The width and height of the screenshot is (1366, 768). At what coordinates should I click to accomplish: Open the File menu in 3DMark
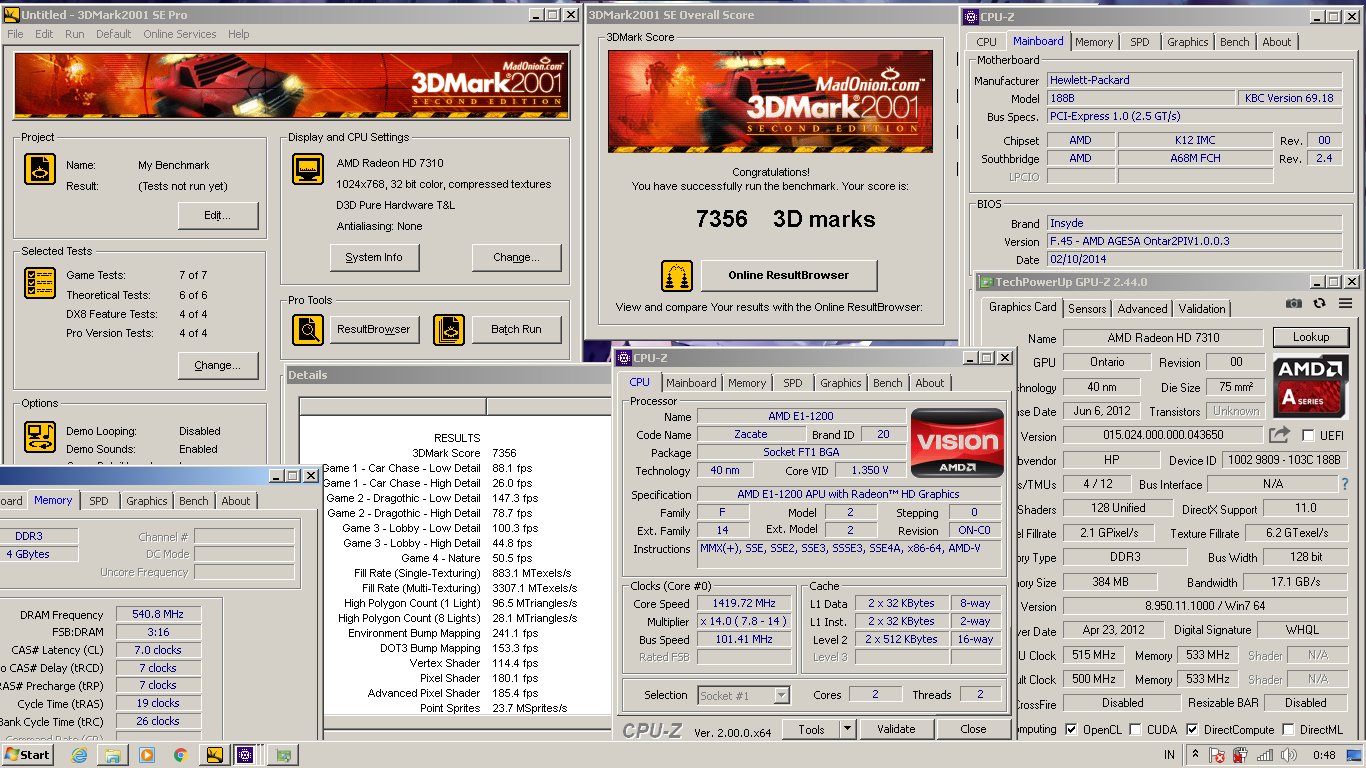click(15, 34)
